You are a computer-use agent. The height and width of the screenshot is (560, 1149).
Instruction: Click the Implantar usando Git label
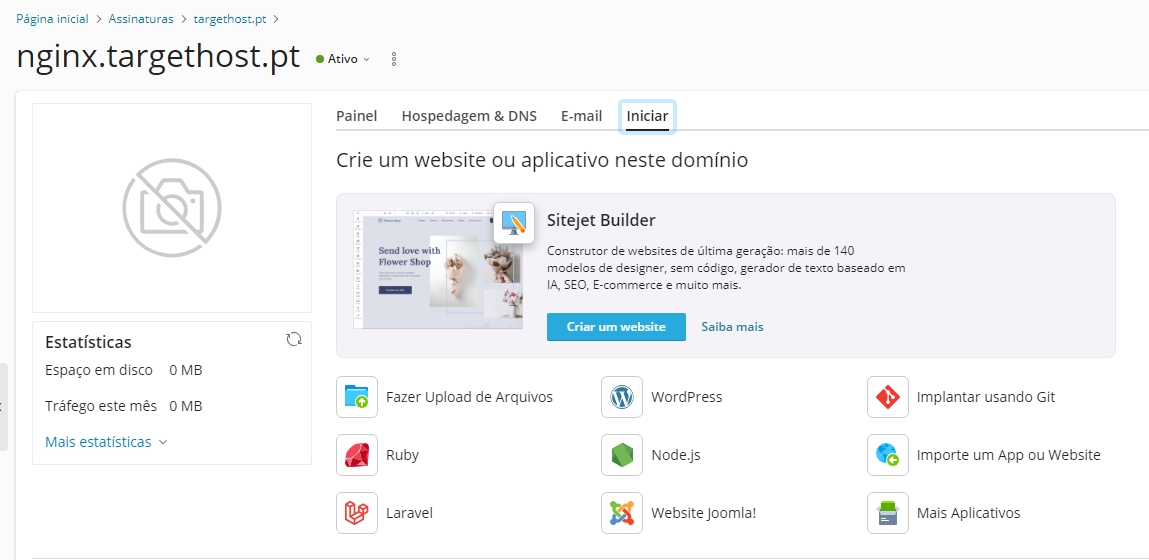click(x=986, y=397)
